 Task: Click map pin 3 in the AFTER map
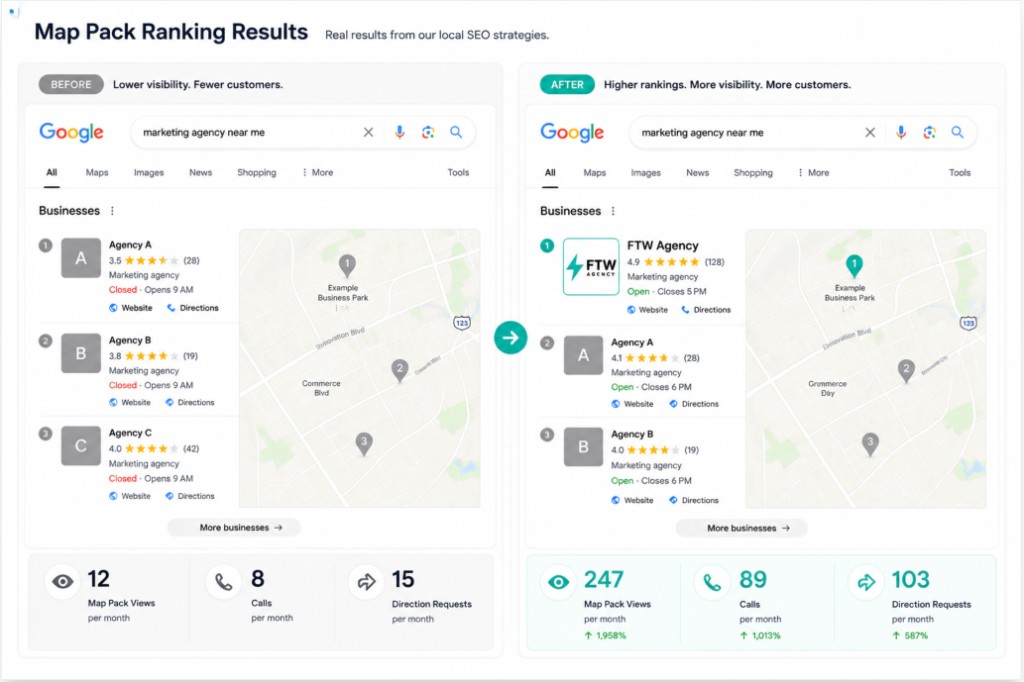[x=870, y=444]
